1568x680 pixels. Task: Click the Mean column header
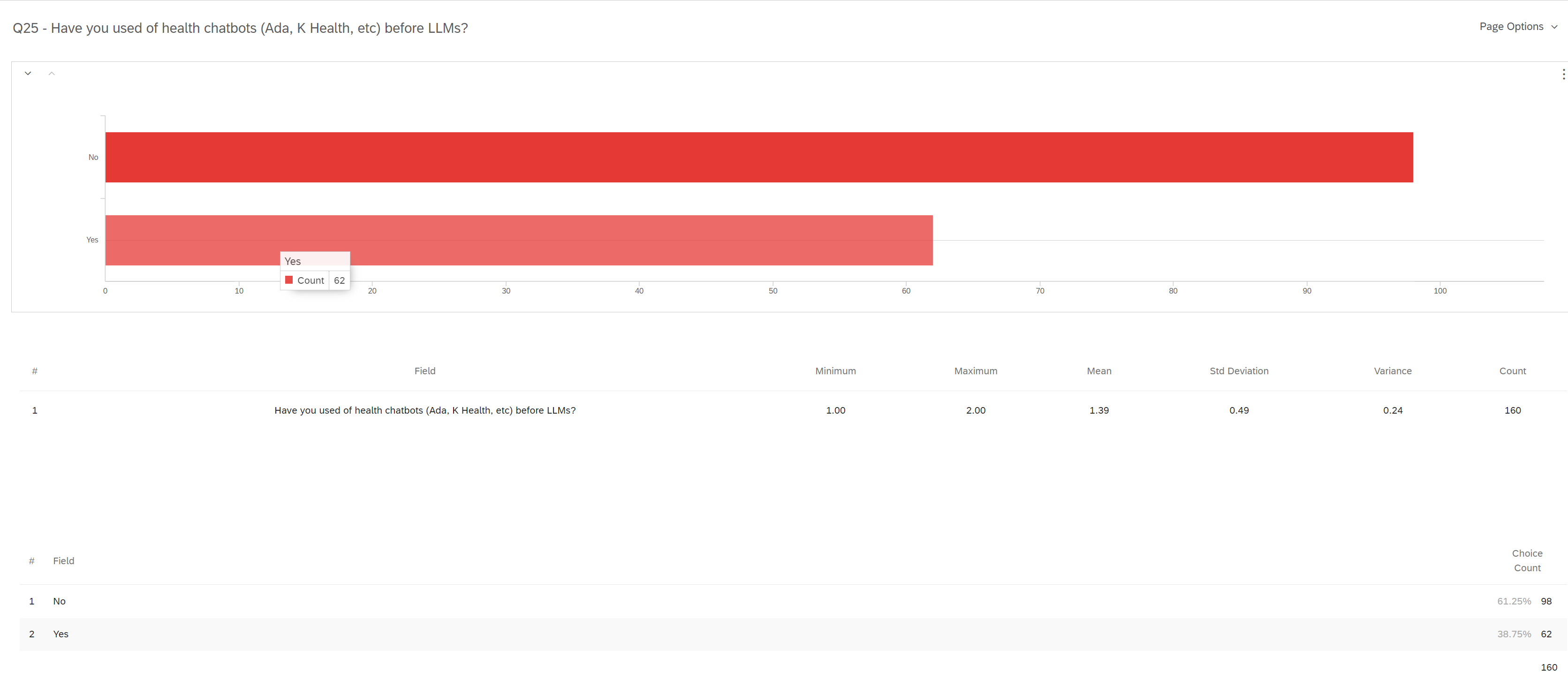[1098, 371]
